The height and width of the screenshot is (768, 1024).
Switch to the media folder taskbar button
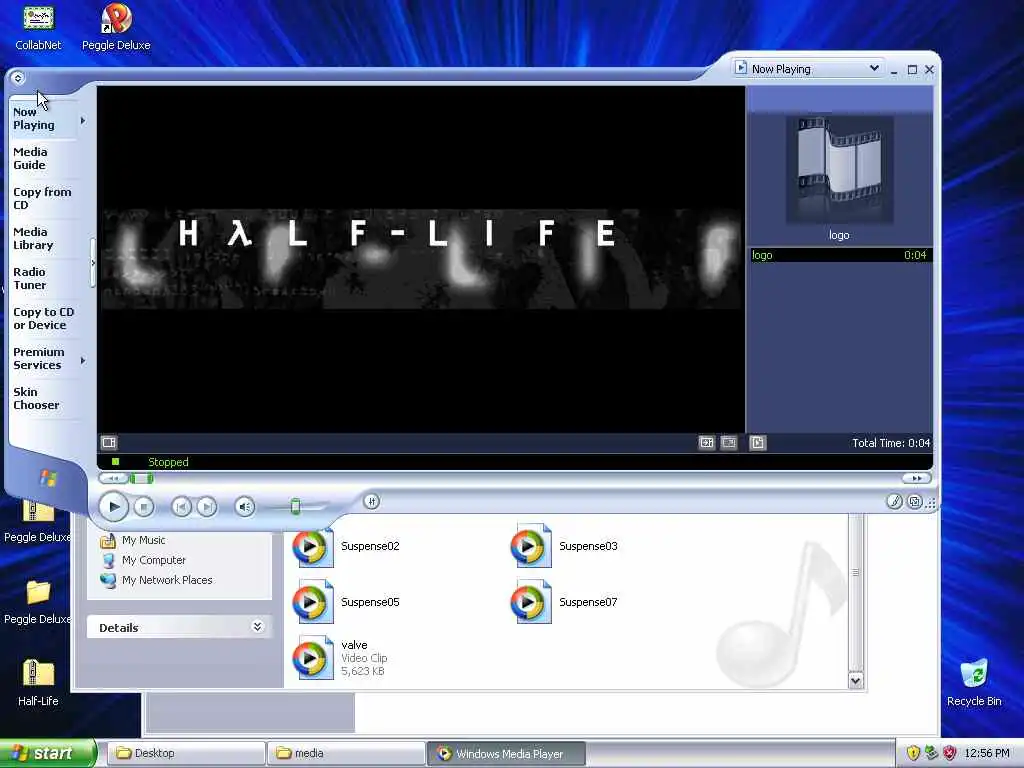tap(346, 753)
